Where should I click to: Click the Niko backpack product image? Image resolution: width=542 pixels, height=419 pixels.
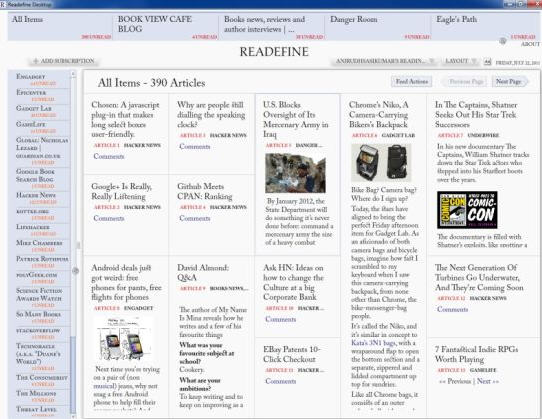coord(381,163)
